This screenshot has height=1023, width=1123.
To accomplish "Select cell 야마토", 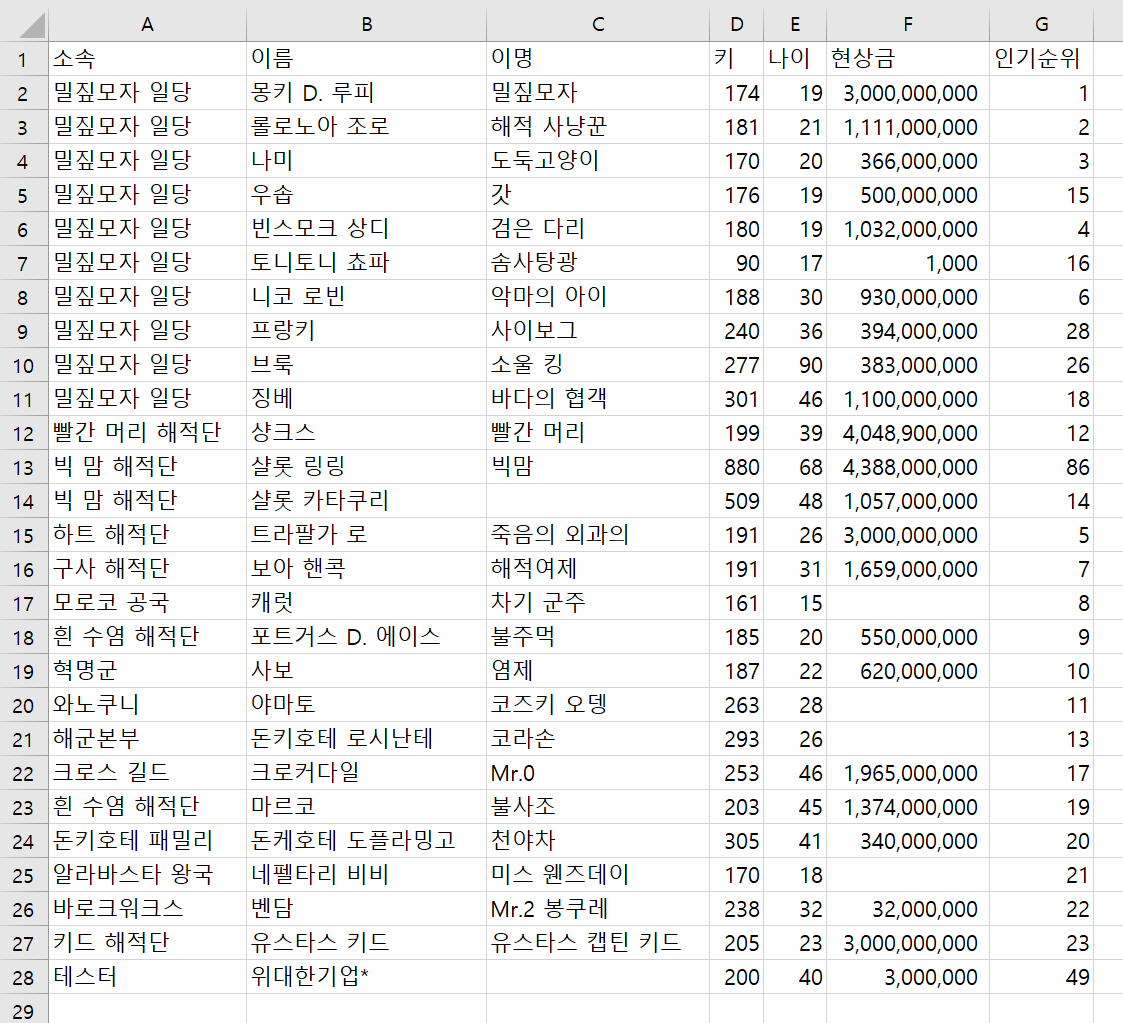I will (367, 706).
